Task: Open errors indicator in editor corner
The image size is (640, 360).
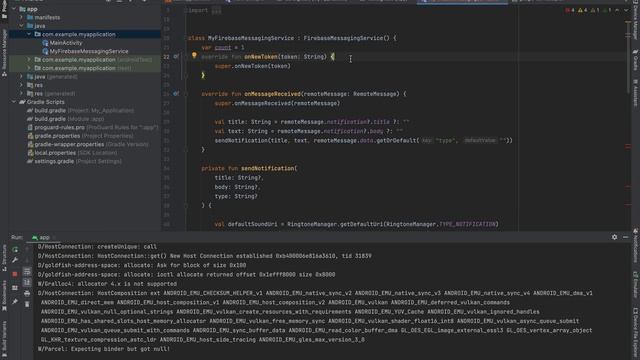Action: click(x=570, y=10)
